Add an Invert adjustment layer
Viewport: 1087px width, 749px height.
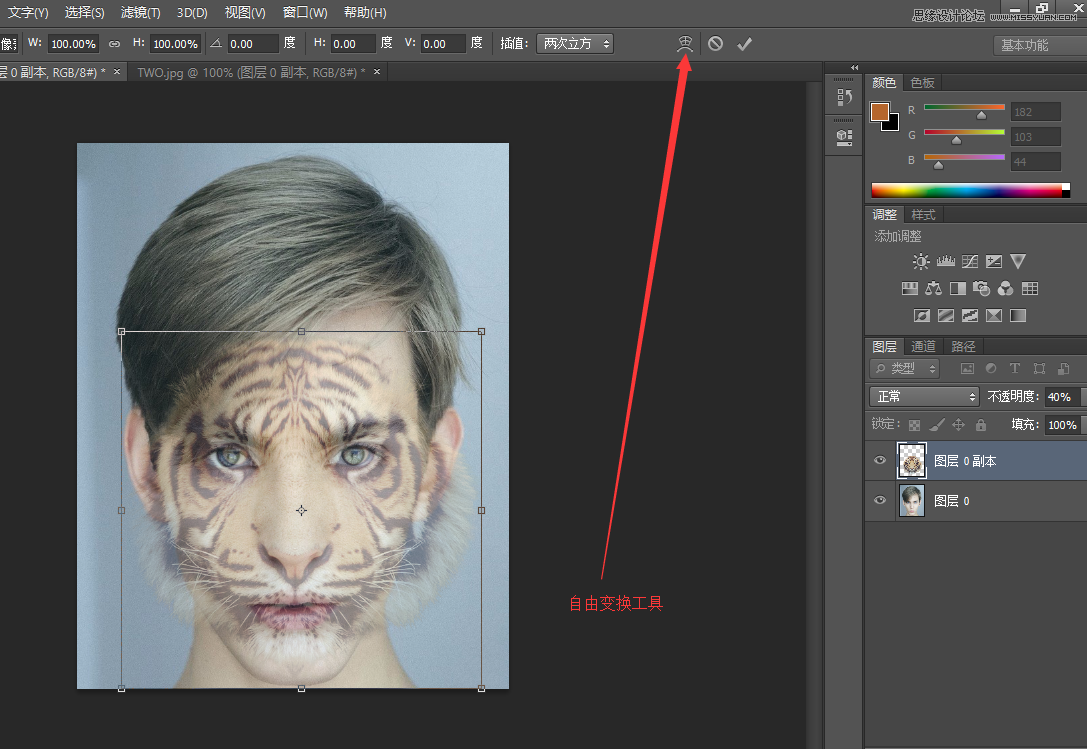click(x=921, y=316)
